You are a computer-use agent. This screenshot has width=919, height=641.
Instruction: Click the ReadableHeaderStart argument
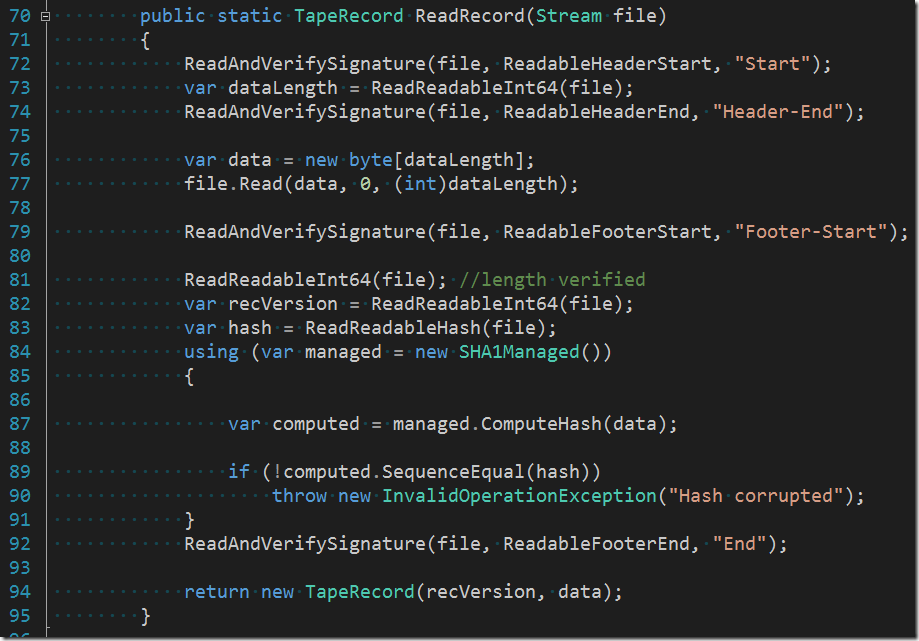click(607, 63)
